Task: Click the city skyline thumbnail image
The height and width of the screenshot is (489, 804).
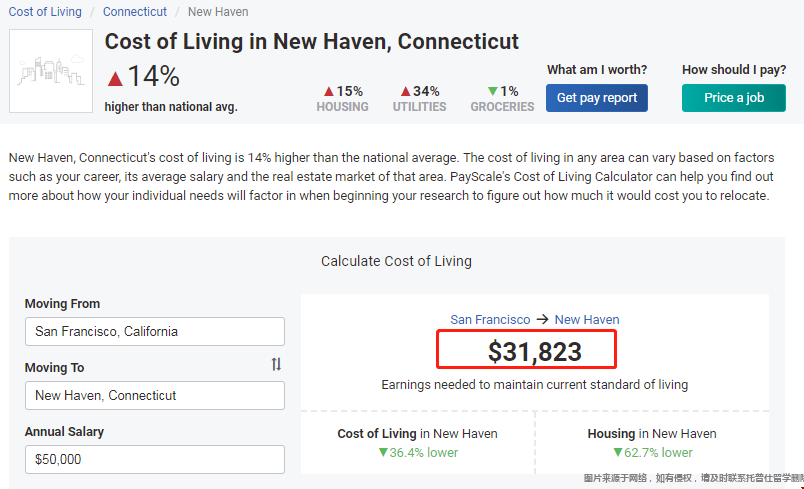Action: [x=51, y=71]
